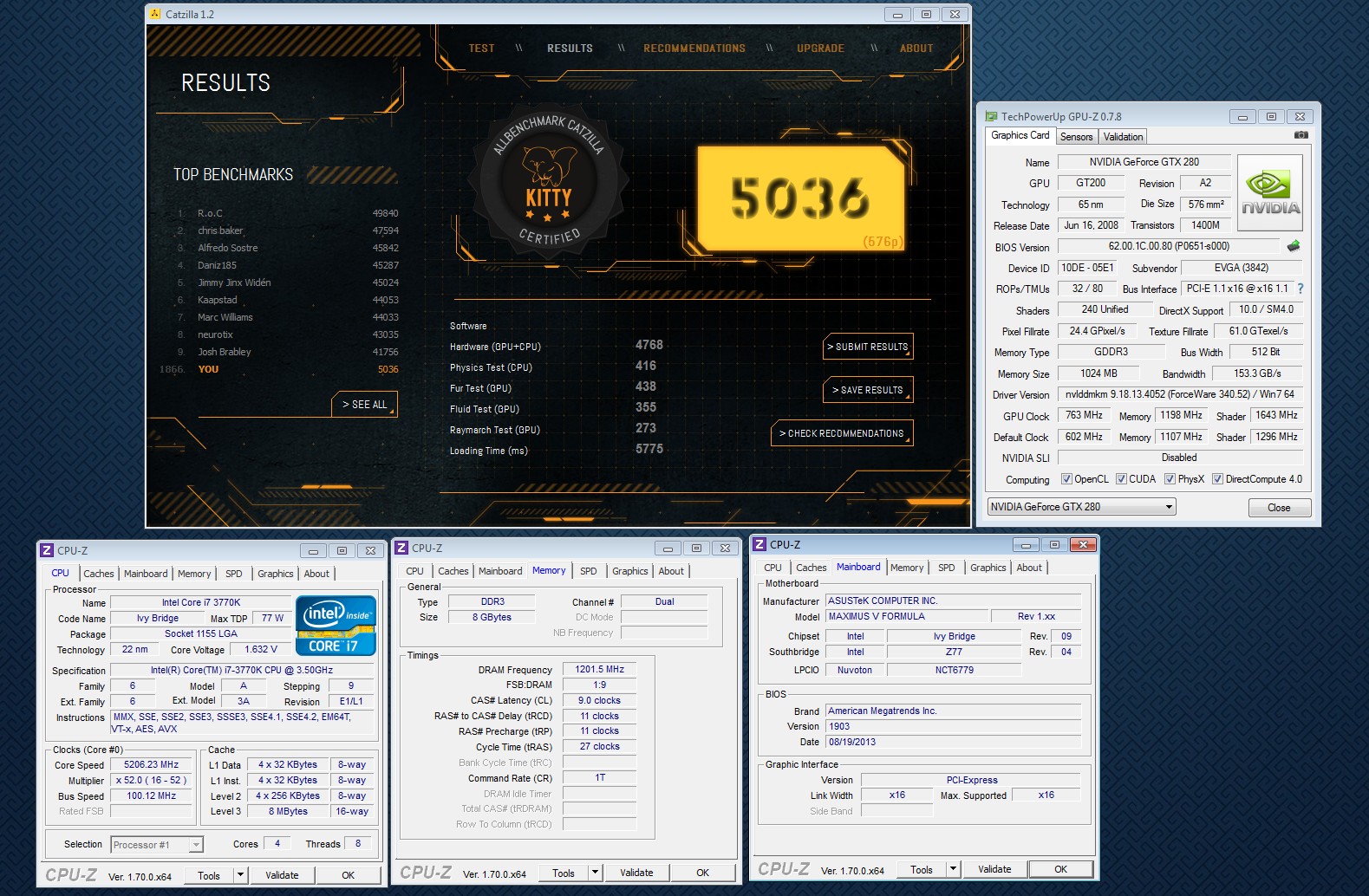Click SEE ALL top benchmarks
Screen dimensions: 1369x896
(x=364, y=405)
